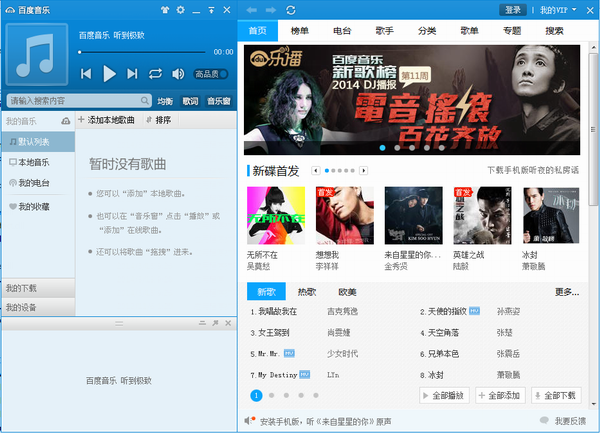
Task: Click the 新碟首发 previous arrow
Action: tap(316, 170)
